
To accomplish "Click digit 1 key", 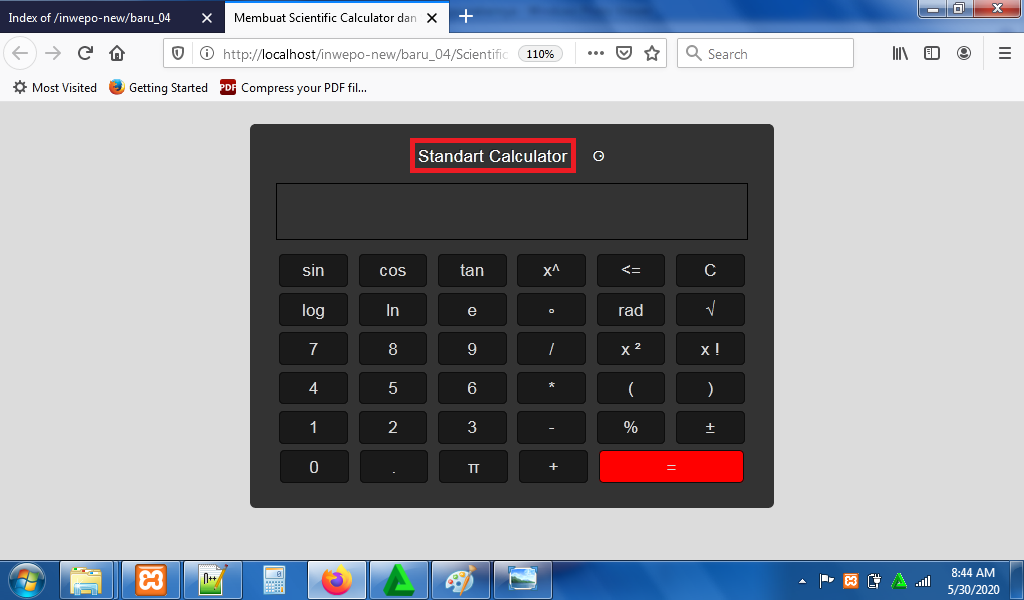I will point(313,428).
